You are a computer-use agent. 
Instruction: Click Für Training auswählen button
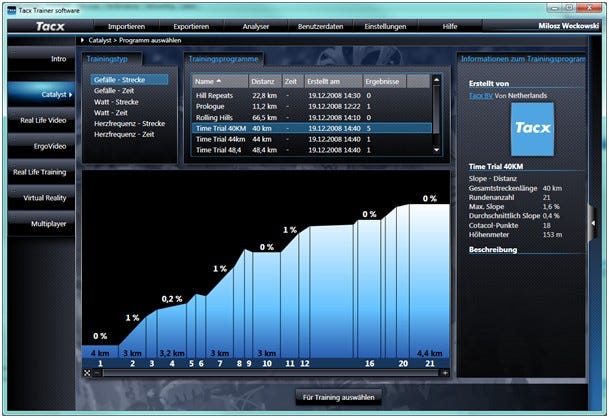(x=338, y=397)
